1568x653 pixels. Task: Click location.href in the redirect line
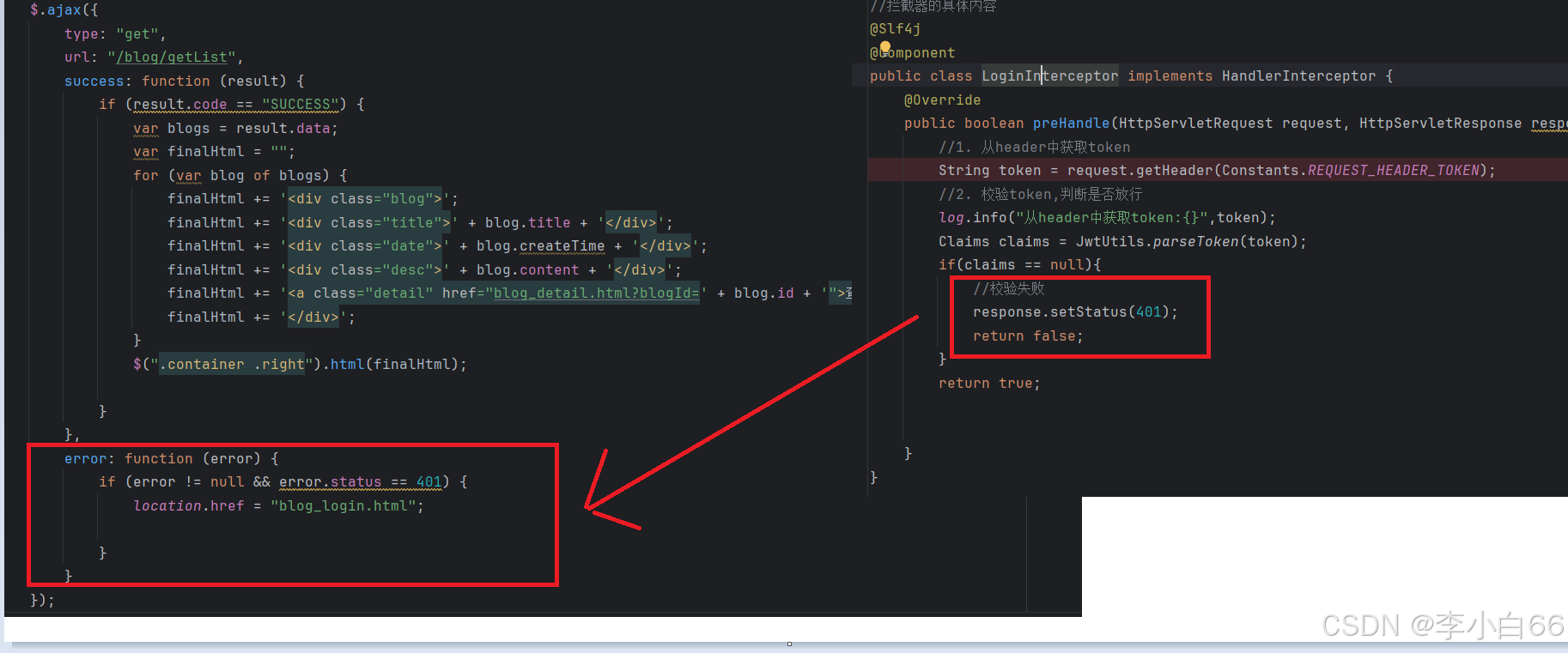pyautogui.click(x=188, y=506)
